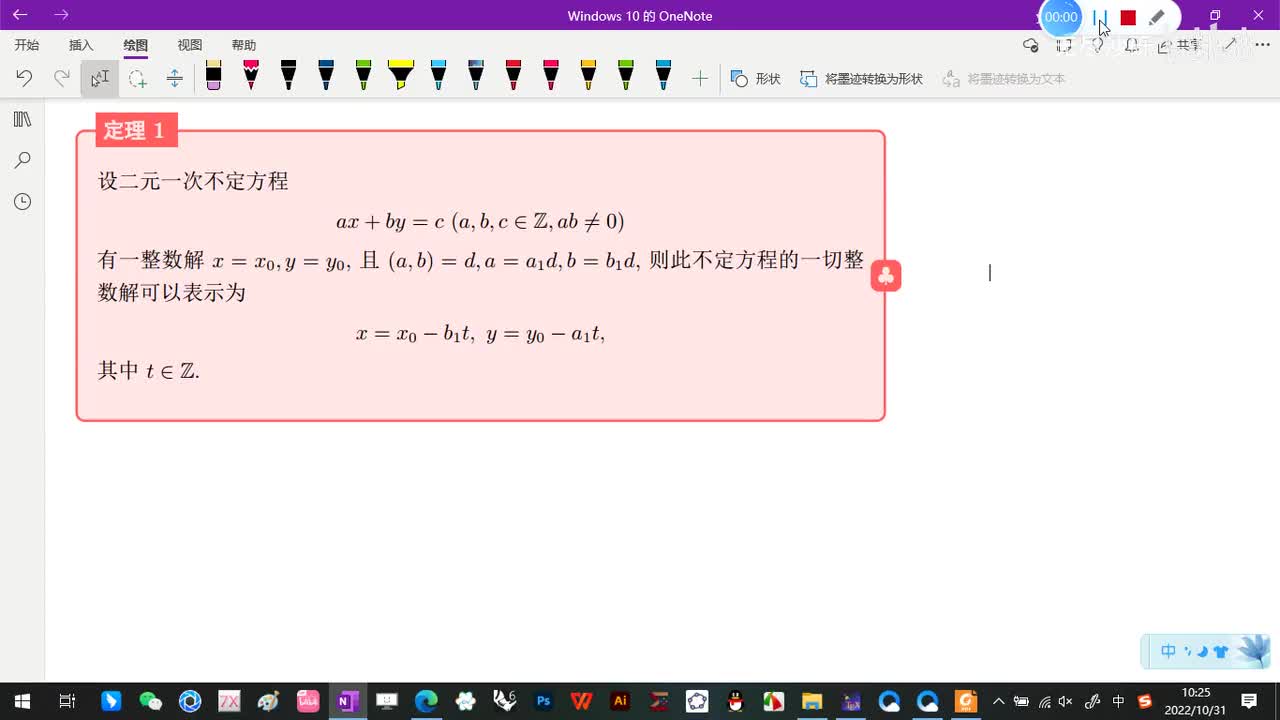The image size is (1280, 720).
Task: Open the notifications bell
Action: (x=1132, y=45)
